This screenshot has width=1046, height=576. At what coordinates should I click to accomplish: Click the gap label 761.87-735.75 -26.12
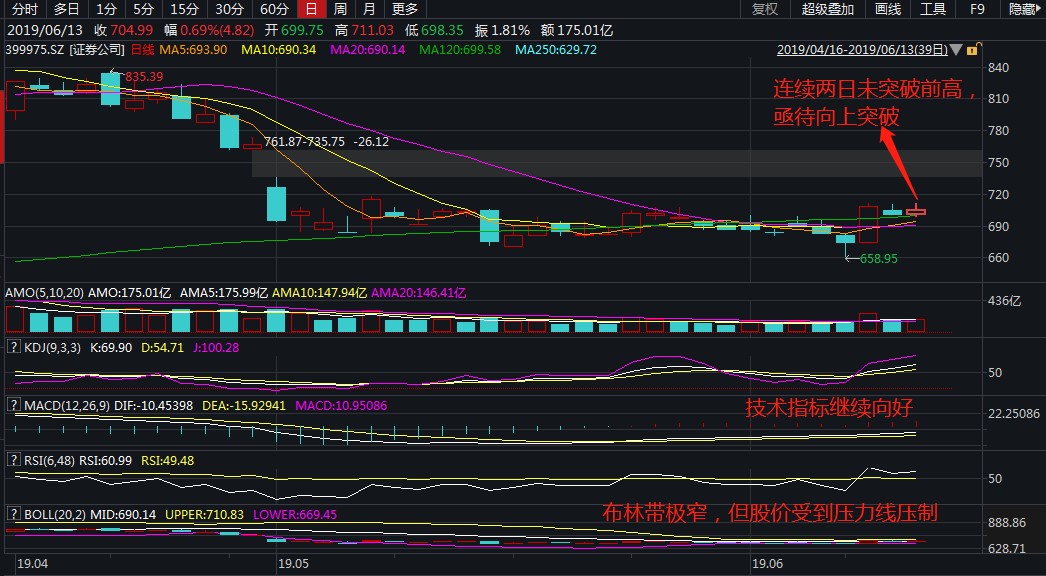pos(326,141)
